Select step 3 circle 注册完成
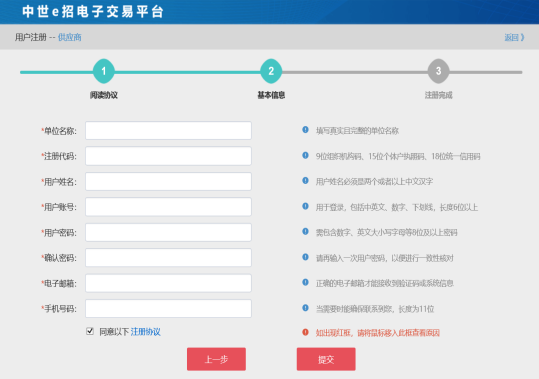Image resolution: width=539 pixels, height=379 pixels. tap(438, 71)
